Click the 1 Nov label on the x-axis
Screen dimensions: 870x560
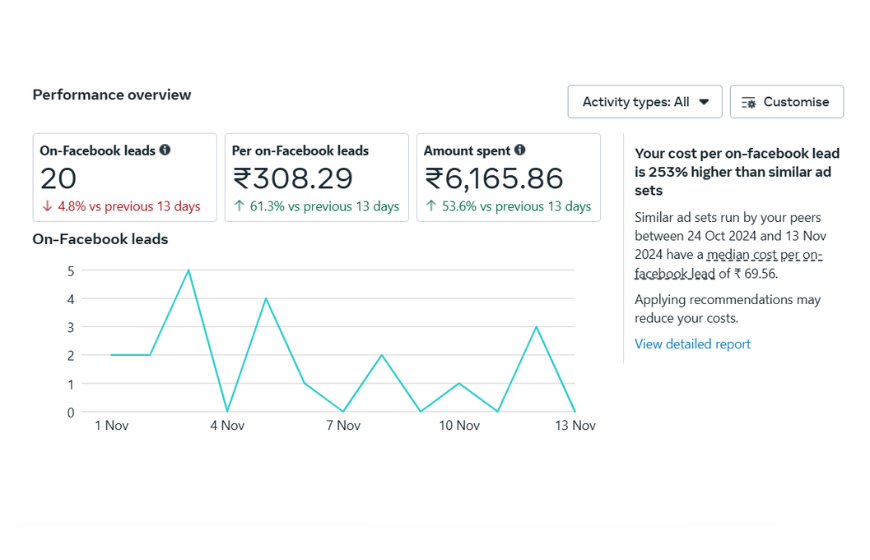coord(111,426)
